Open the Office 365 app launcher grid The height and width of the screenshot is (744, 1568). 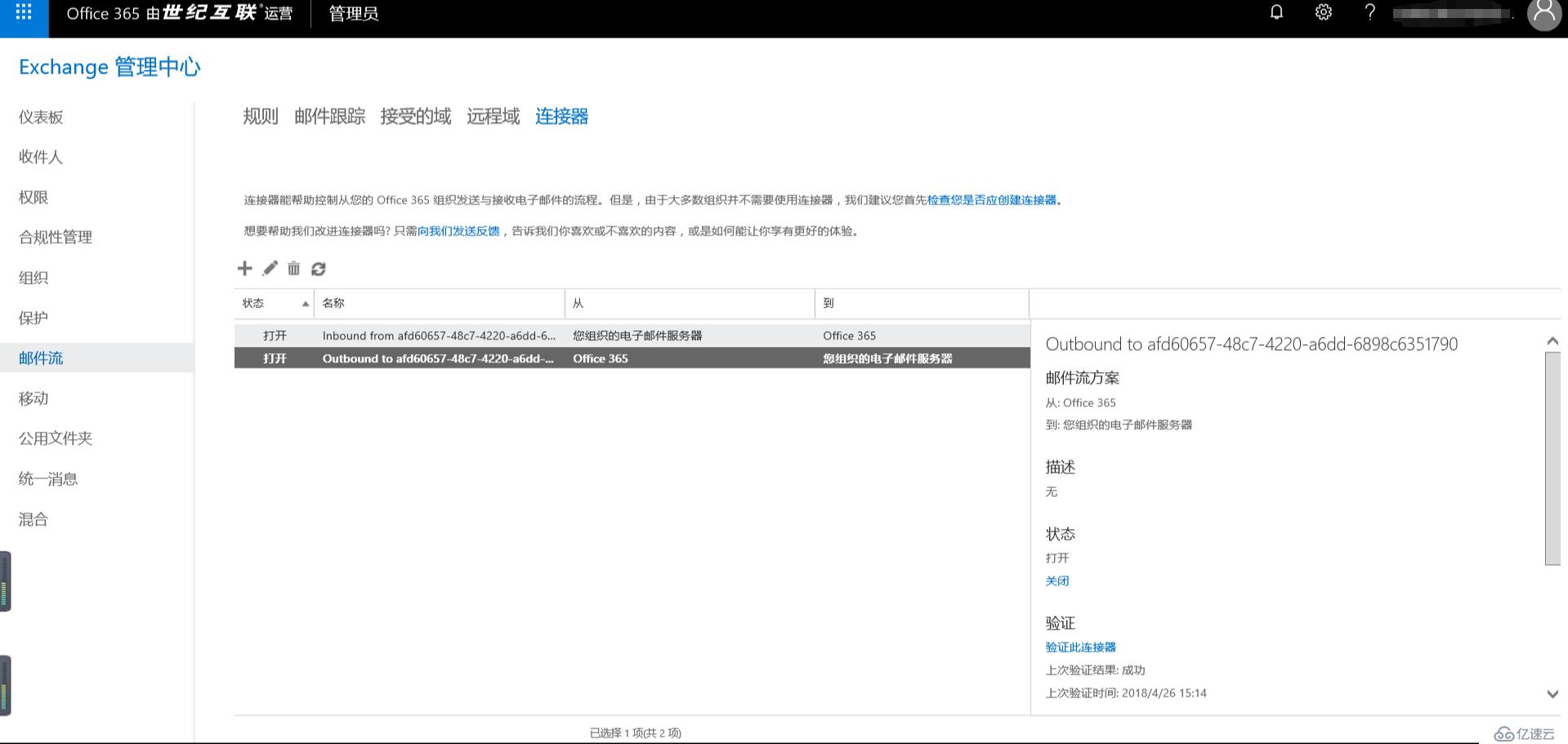click(24, 12)
